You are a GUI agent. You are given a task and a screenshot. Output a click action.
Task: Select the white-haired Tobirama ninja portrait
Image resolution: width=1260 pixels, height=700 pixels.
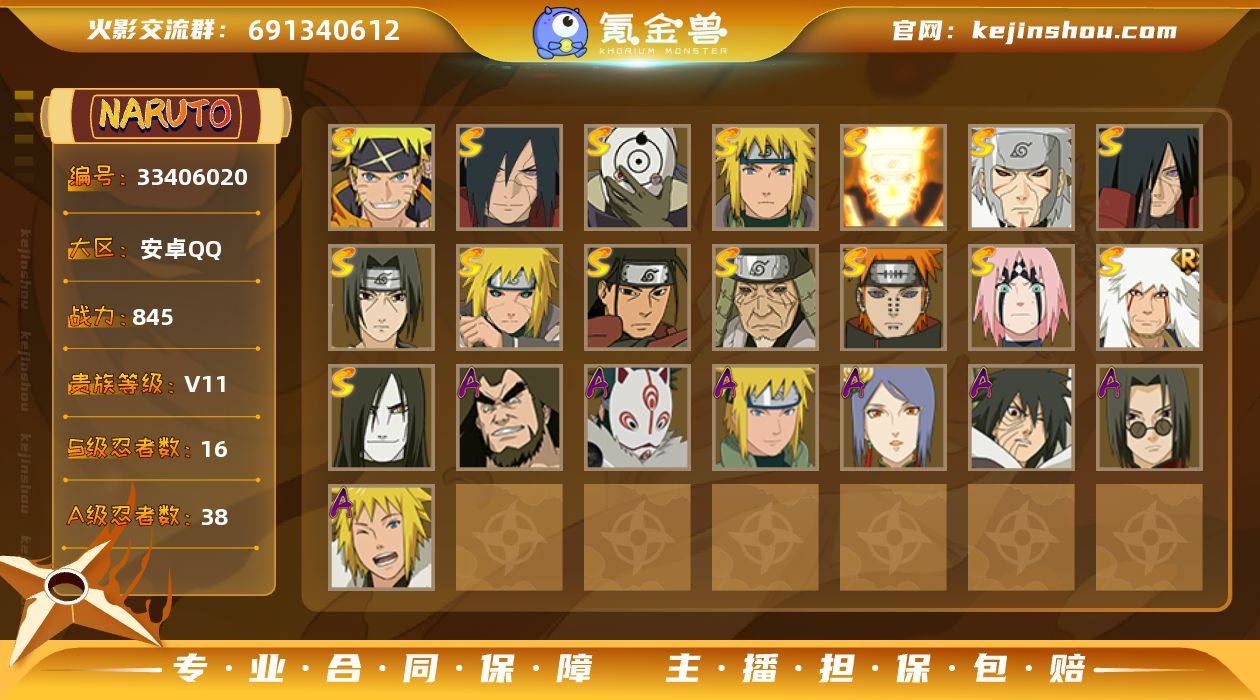point(1021,177)
